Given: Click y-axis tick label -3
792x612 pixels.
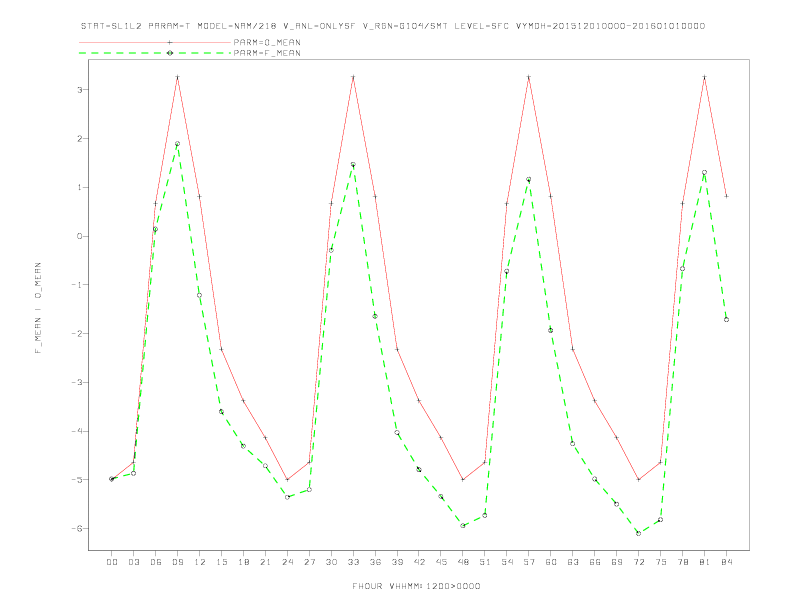Looking at the screenshot, I should pyautogui.click(x=77, y=382).
